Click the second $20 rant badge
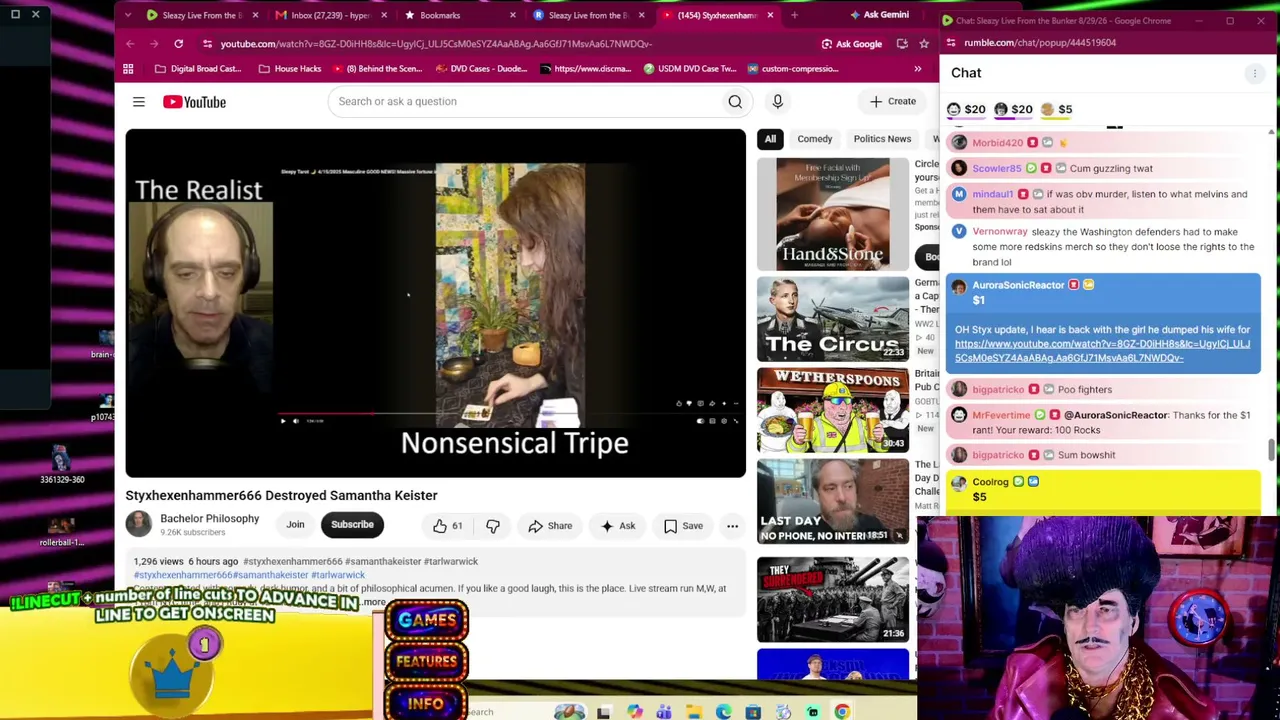 (1013, 110)
